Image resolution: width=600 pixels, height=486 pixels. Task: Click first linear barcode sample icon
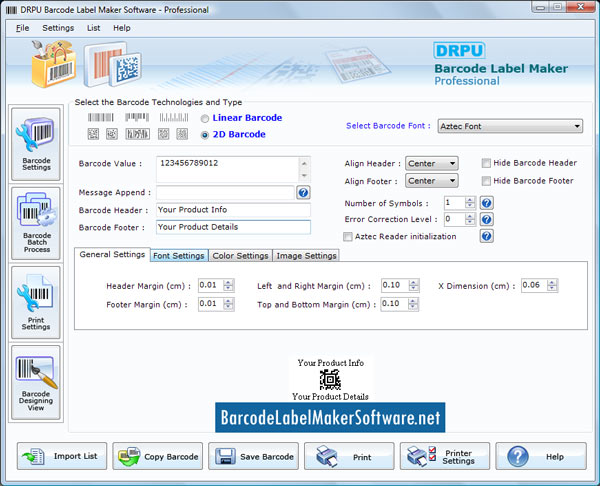(x=101, y=117)
